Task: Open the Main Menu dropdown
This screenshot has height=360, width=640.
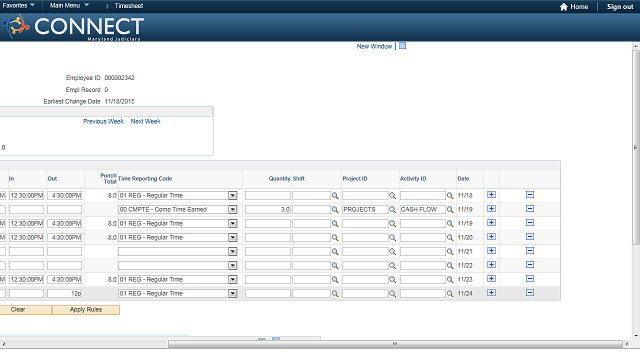Action: tap(69, 5)
